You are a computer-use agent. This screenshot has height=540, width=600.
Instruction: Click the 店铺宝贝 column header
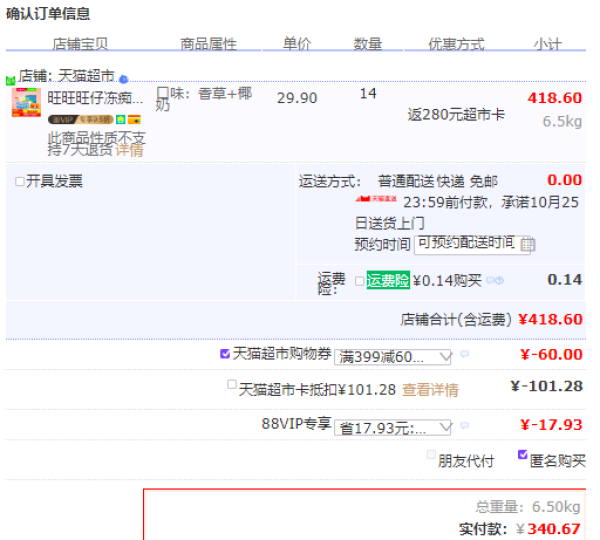coord(80,44)
